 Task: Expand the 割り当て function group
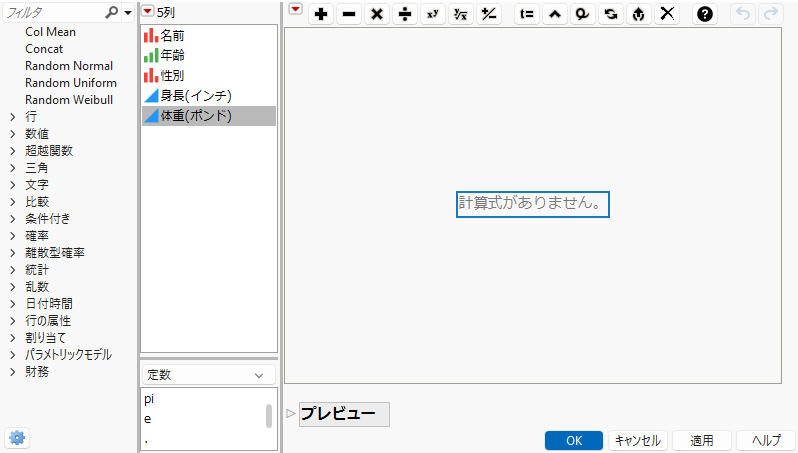(13, 337)
